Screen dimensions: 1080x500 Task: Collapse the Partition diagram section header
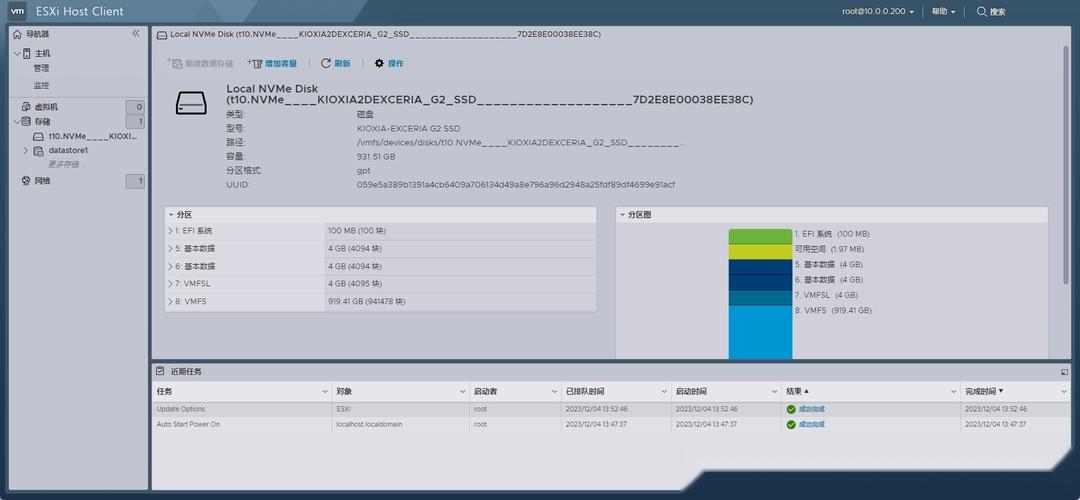[622, 215]
